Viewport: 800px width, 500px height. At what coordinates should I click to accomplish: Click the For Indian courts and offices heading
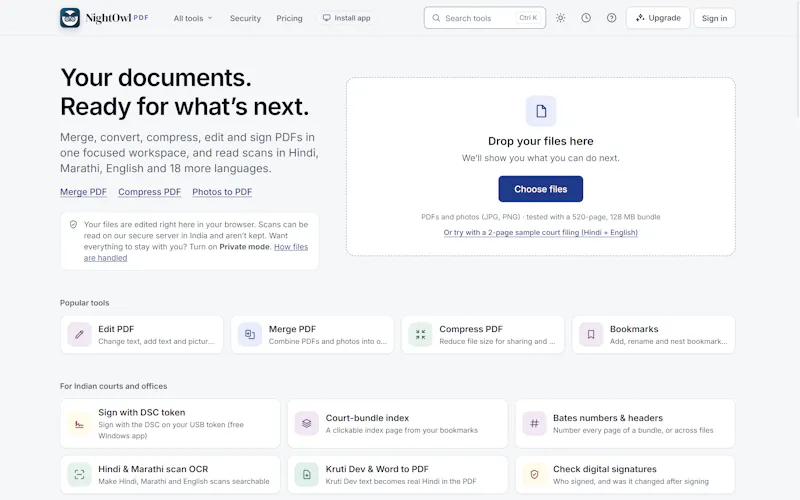pyautogui.click(x=114, y=386)
